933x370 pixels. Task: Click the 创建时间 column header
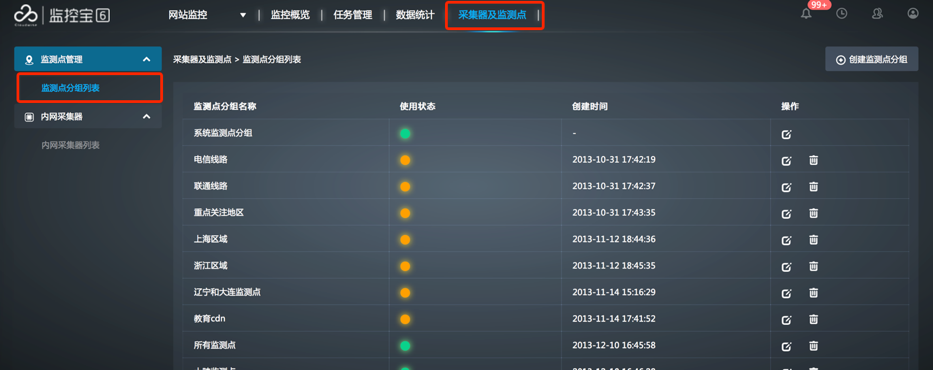point(590,106)
